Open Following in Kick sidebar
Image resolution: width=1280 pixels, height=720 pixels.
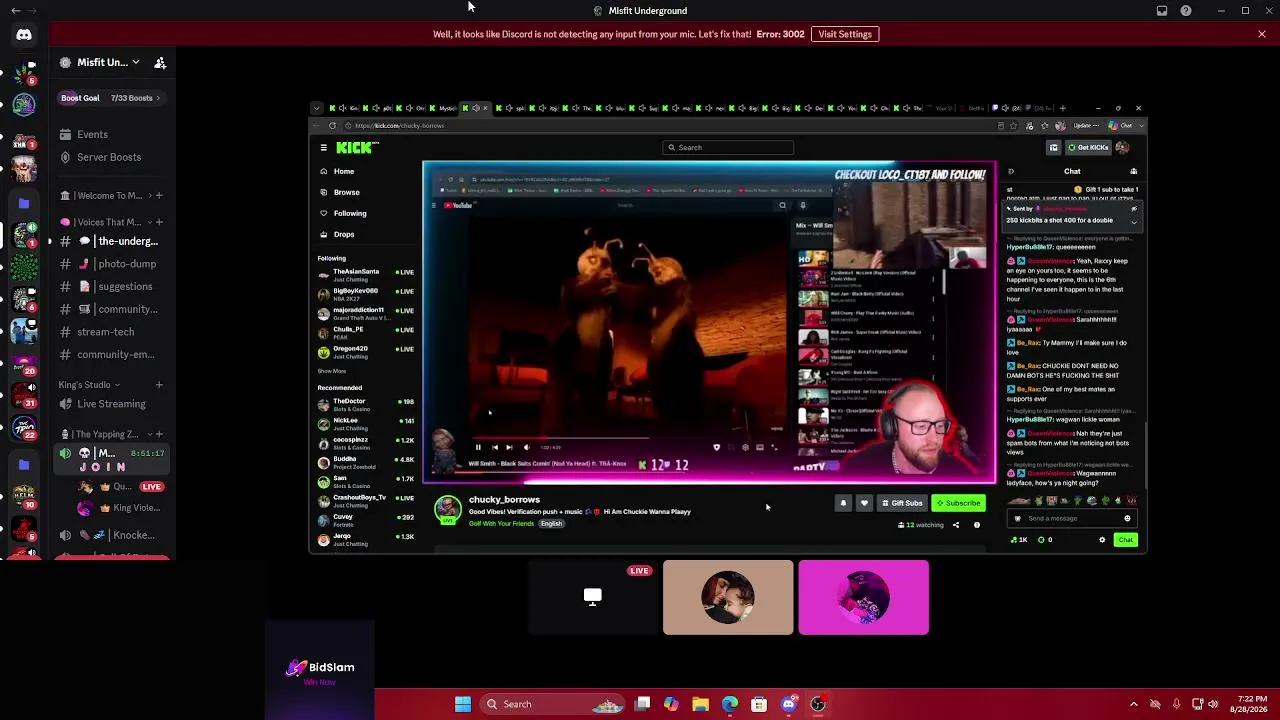[349, 213]
